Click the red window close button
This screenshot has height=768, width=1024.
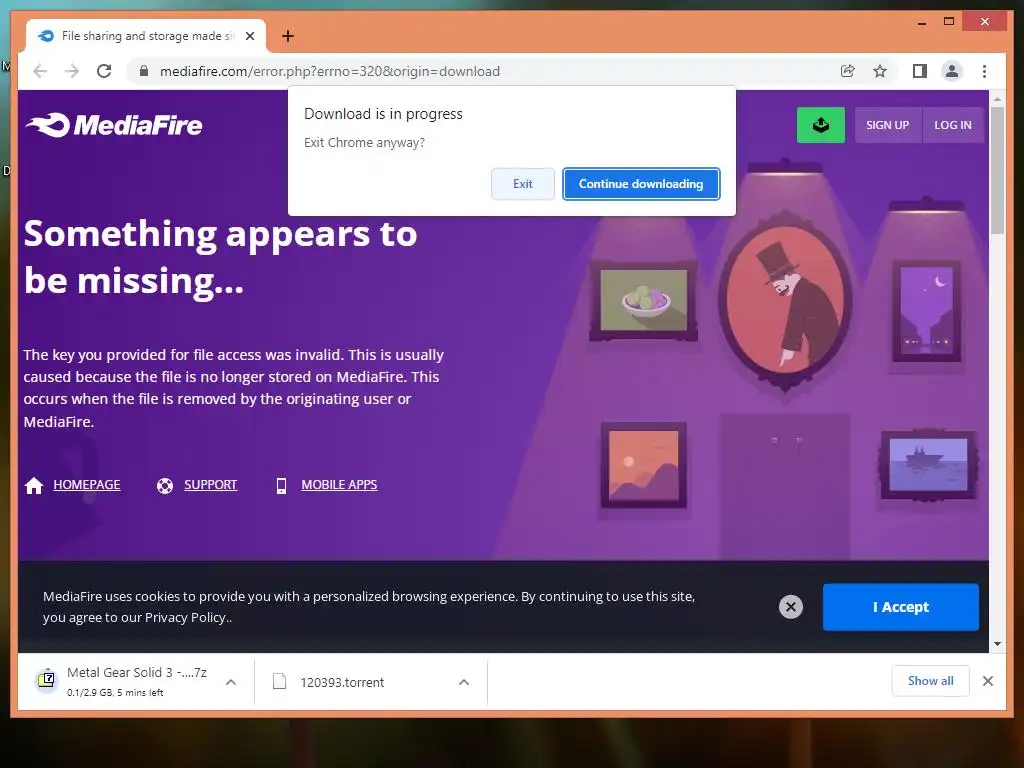click(x=985, y=22)
